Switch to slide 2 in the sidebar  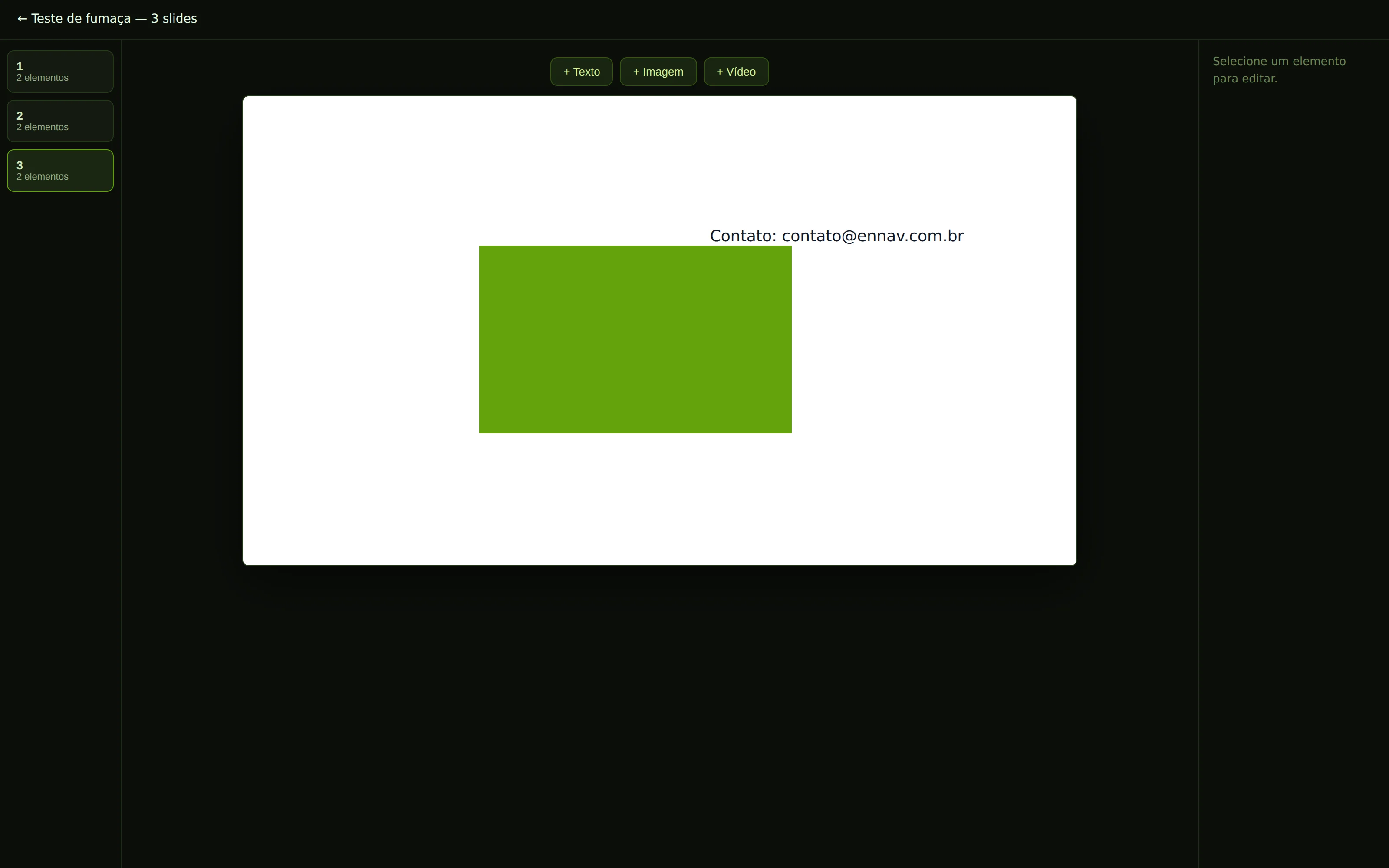tap(60, 121)
